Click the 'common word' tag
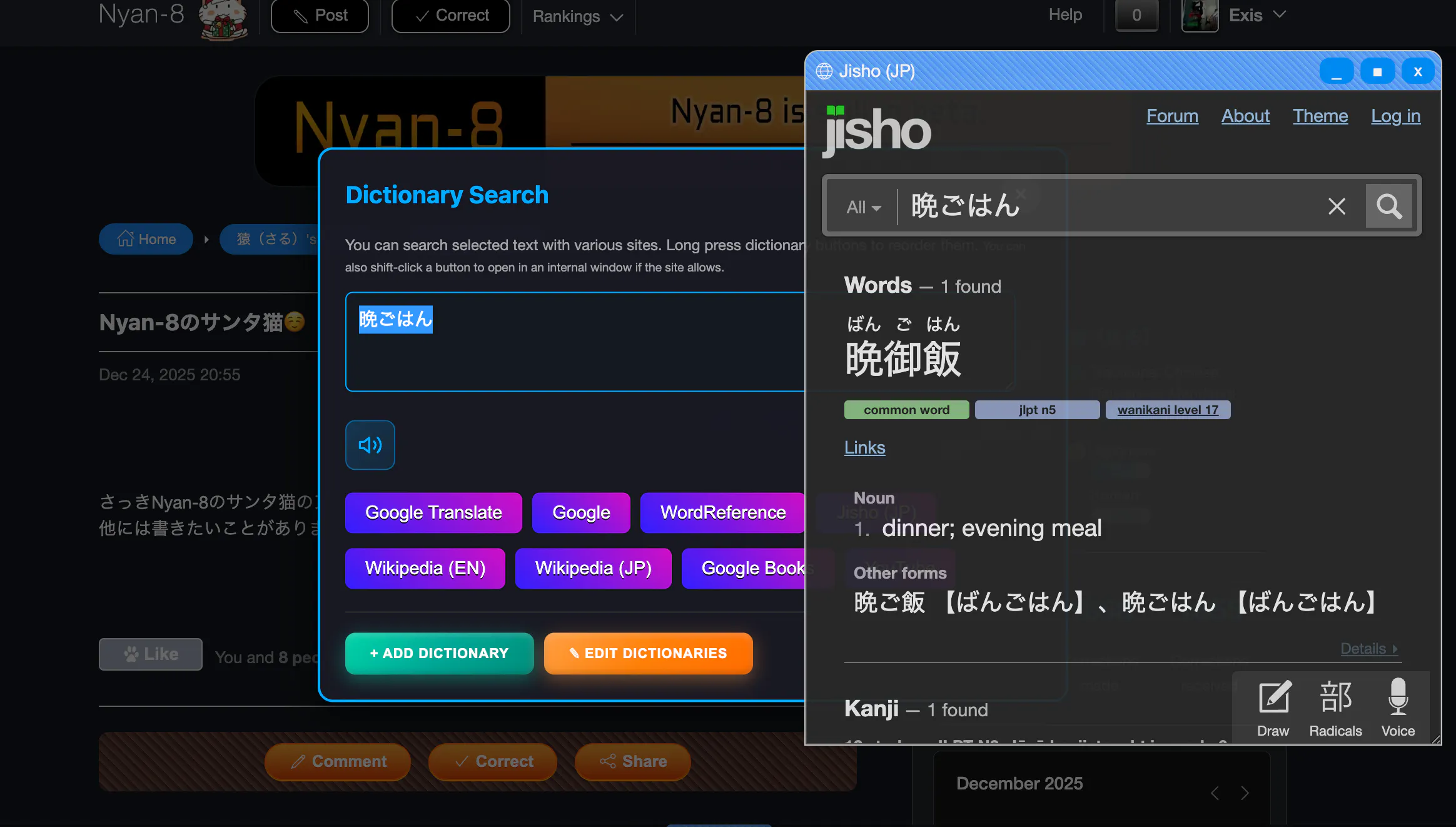The width and height of the screenshot is (1456, 827). 906,410
